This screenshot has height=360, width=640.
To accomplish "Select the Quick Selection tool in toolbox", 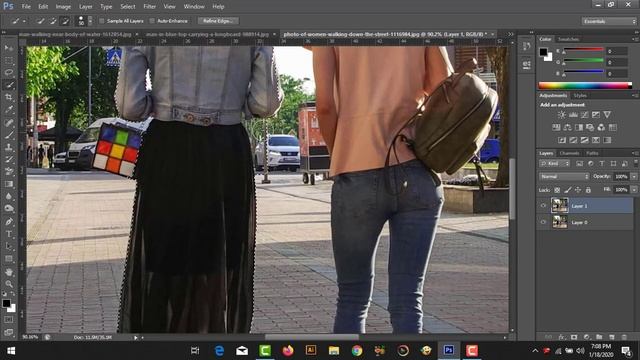I will coord(9,85).
